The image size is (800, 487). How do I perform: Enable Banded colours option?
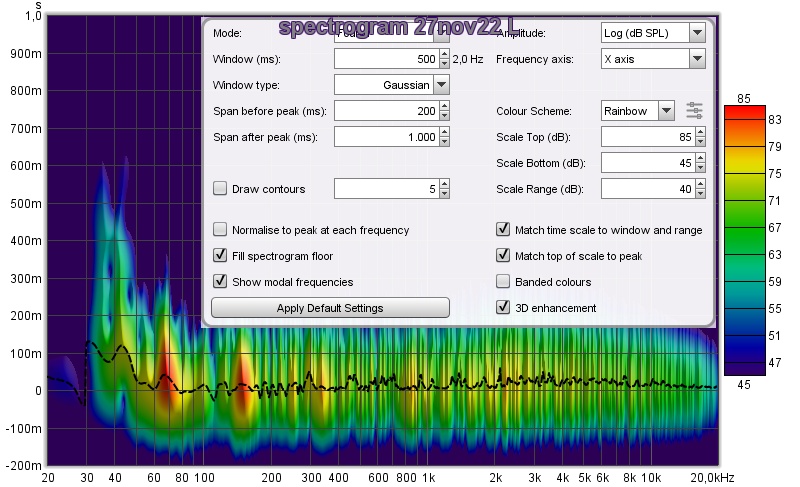(x=504, y=282)
